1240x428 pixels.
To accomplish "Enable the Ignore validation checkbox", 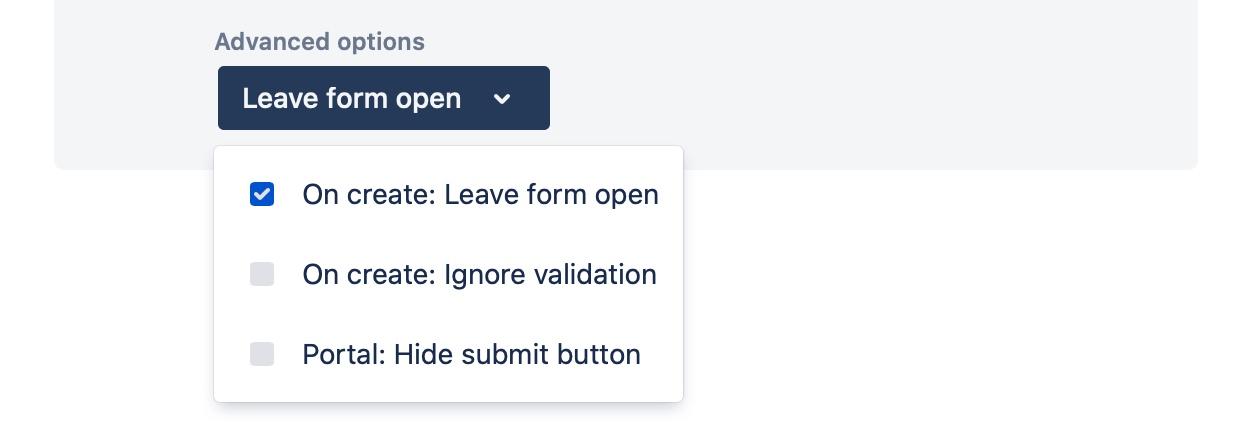I will (x=262, y=274).
